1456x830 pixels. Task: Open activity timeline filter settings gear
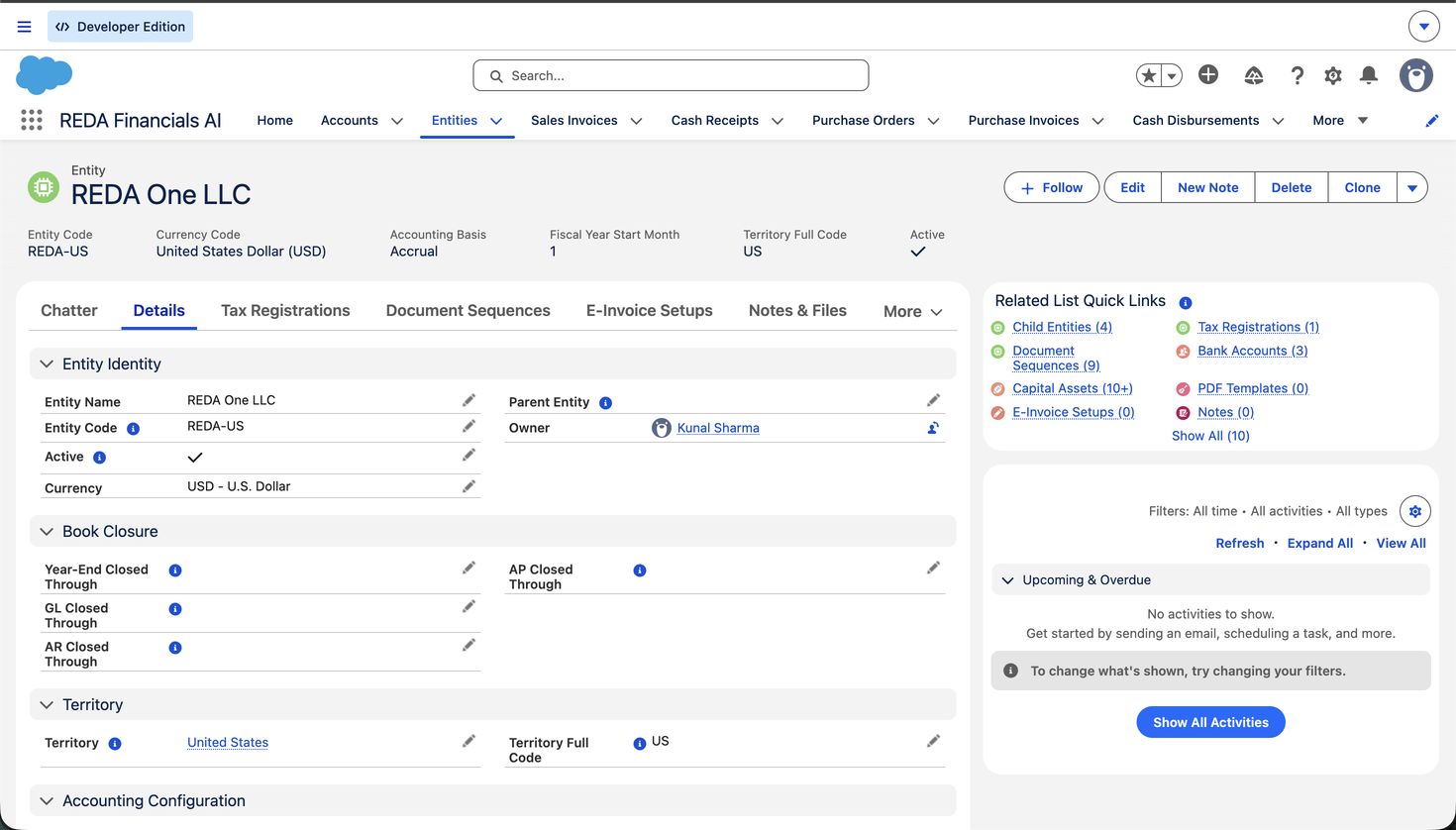click(x=1414, y=511)
